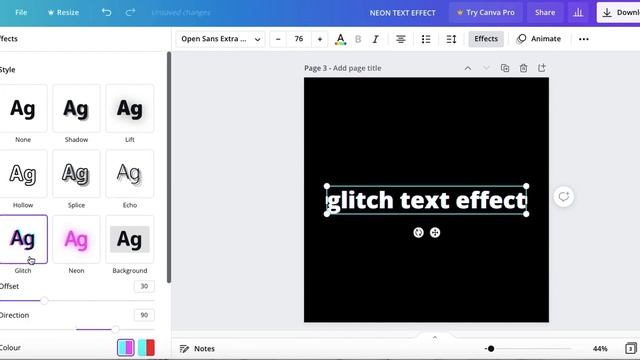Click the zoom slider handle
Image resolution: width=640 pixels, height=360 pixels.
pyautogui.click(x=491, y=349)
